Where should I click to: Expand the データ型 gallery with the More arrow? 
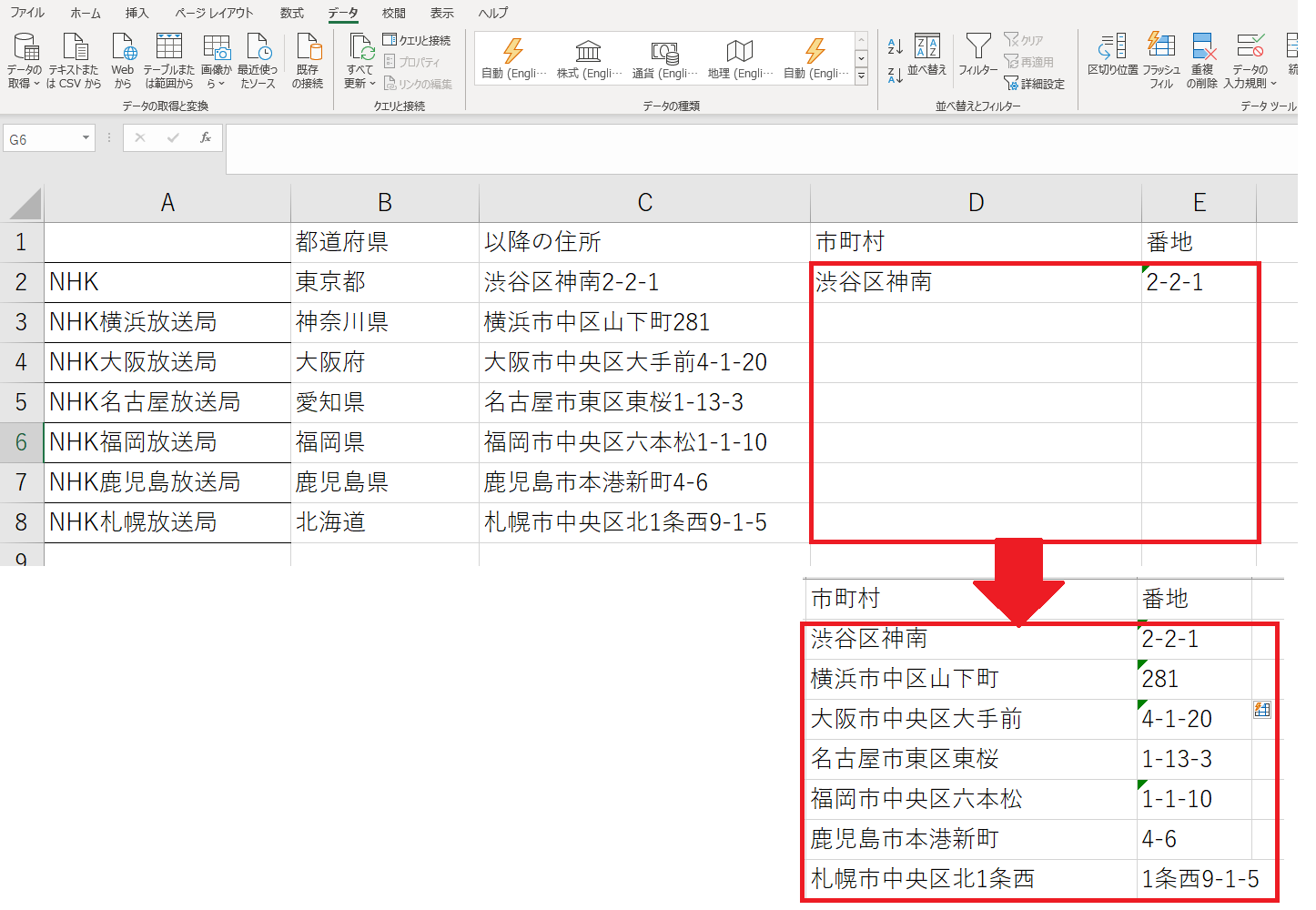(x=861, y=76)
